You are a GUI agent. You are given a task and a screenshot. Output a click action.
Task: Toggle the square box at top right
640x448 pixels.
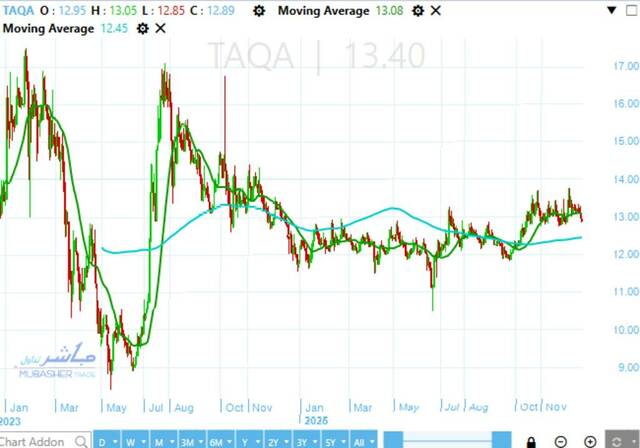pos(631,11)
